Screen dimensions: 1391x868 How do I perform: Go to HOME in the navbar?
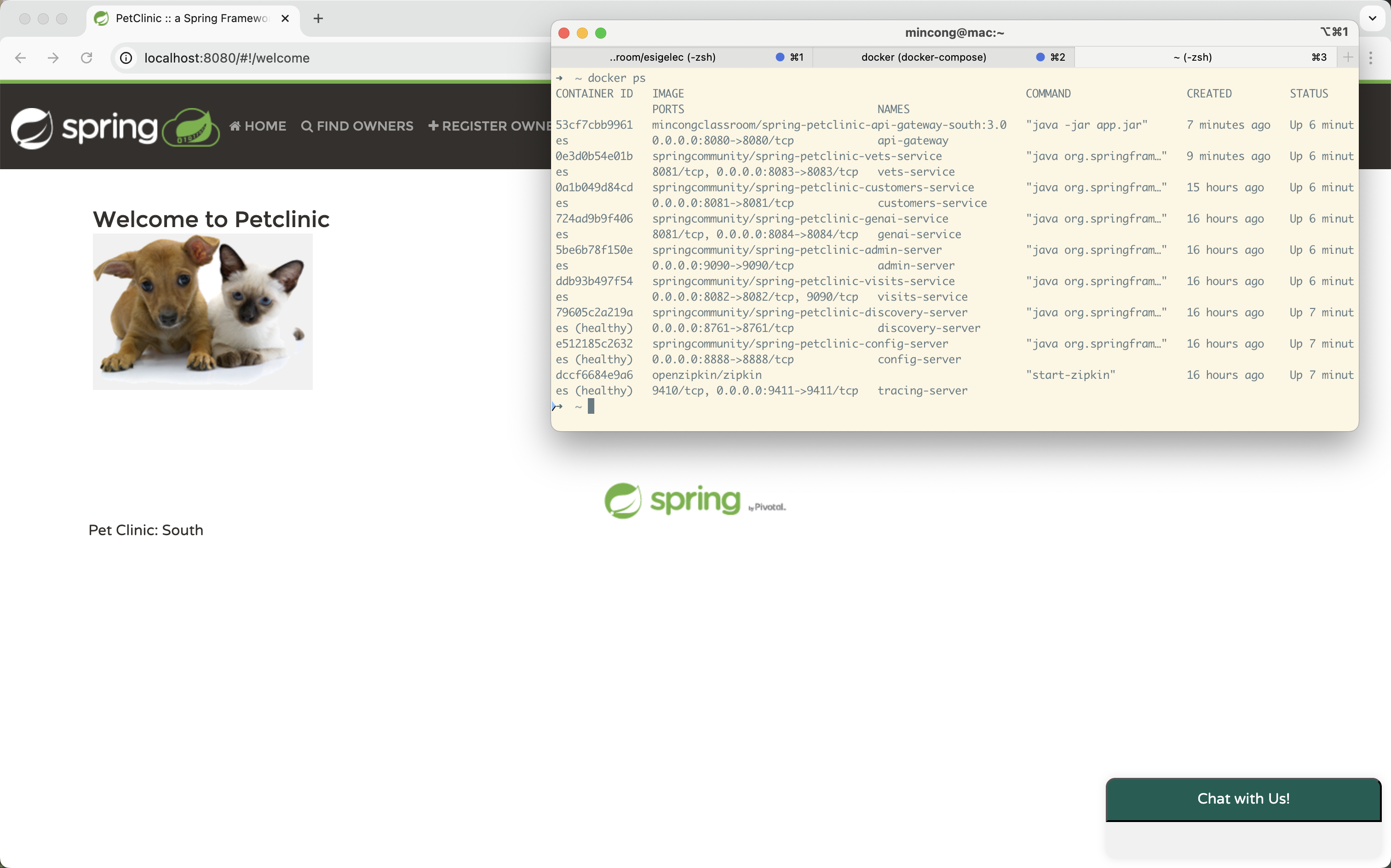[x=258, y=126]
